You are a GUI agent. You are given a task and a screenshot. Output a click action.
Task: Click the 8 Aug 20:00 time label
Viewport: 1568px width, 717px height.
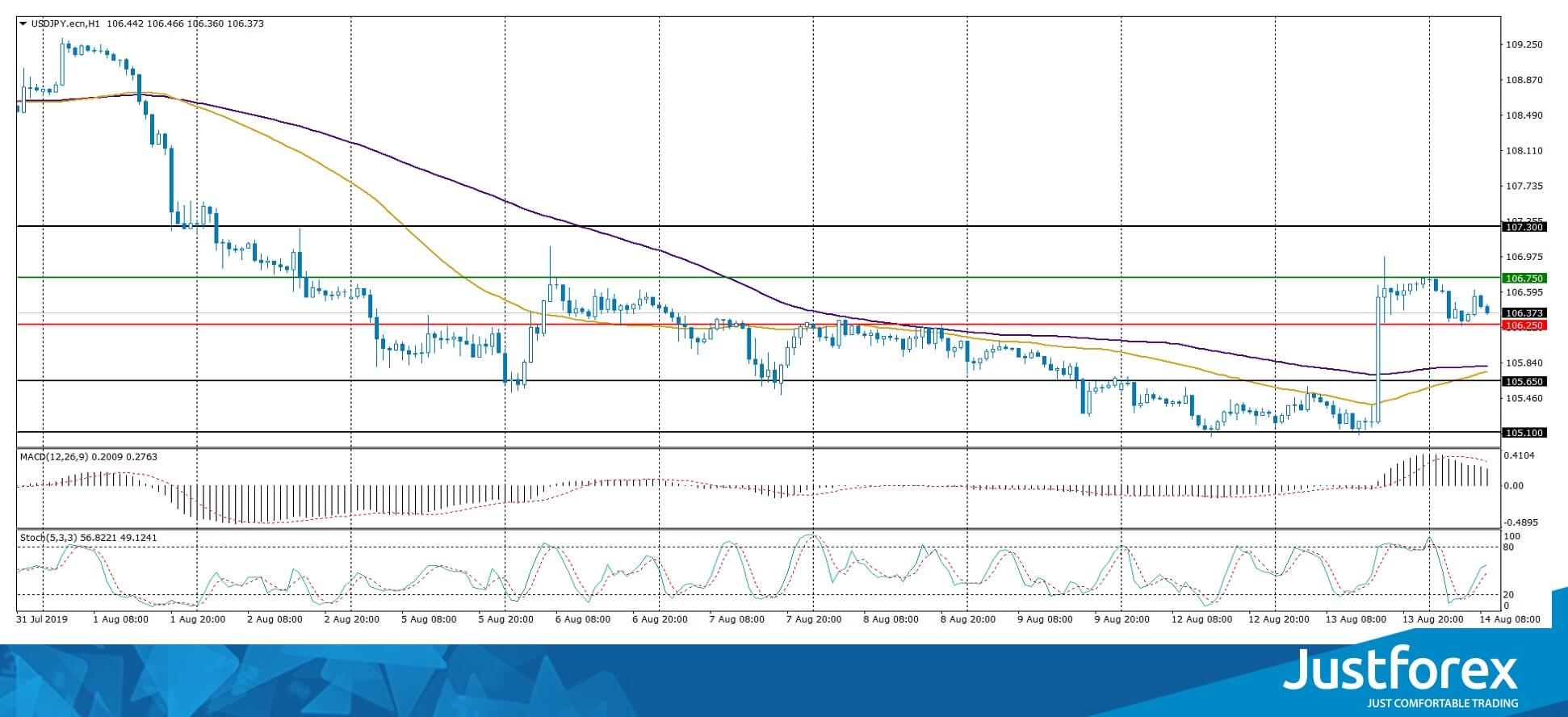(x=968, y=619)
